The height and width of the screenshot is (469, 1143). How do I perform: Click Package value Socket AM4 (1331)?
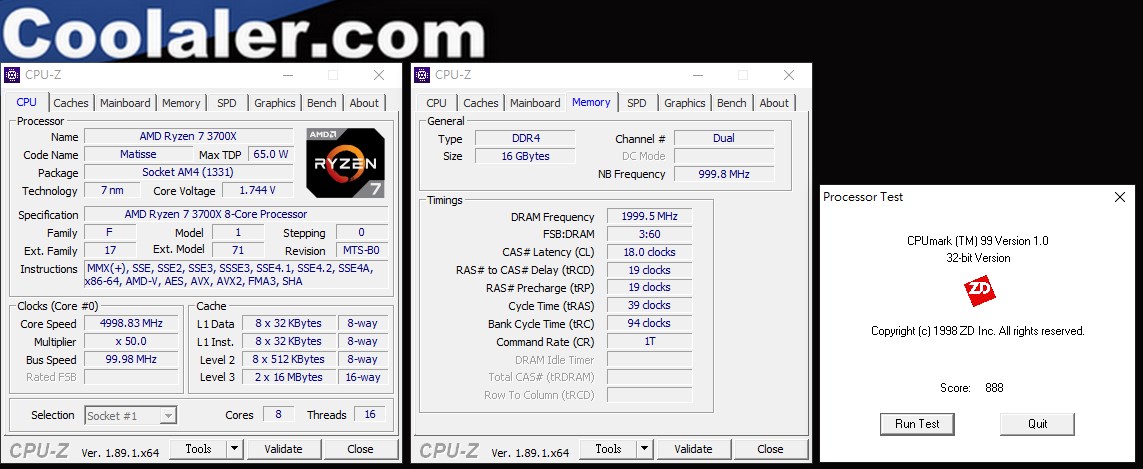coord(189,172)
